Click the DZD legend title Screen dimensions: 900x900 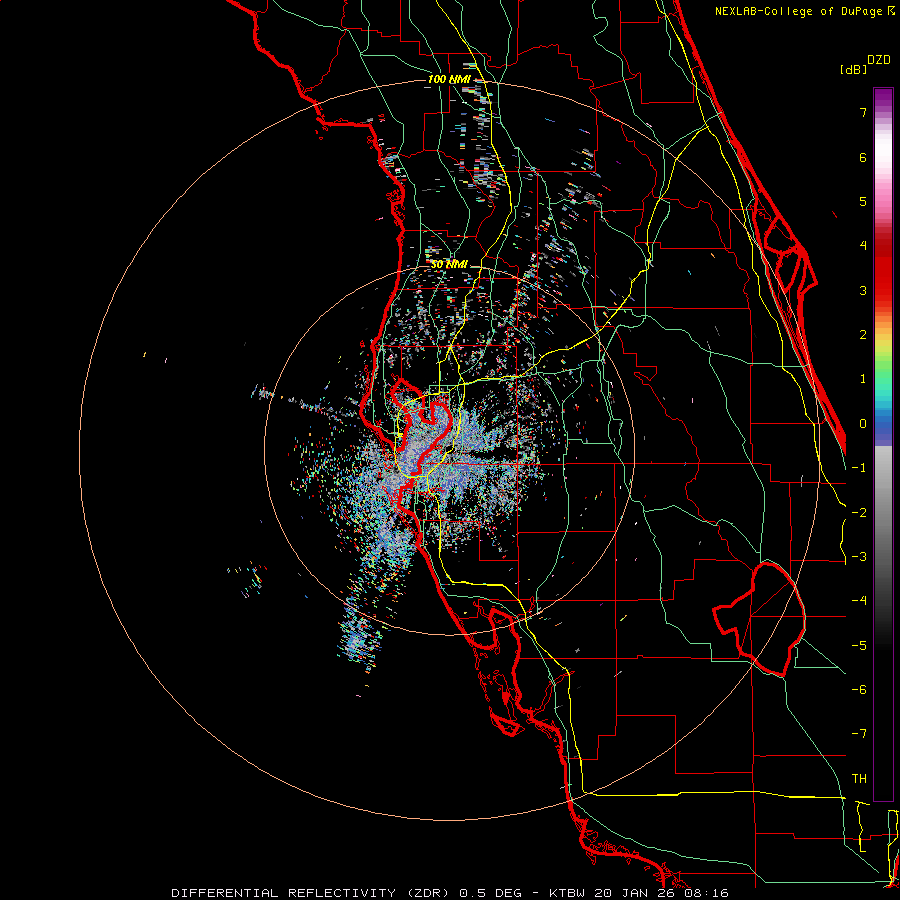pyautogui.click(x=879, y=60)
